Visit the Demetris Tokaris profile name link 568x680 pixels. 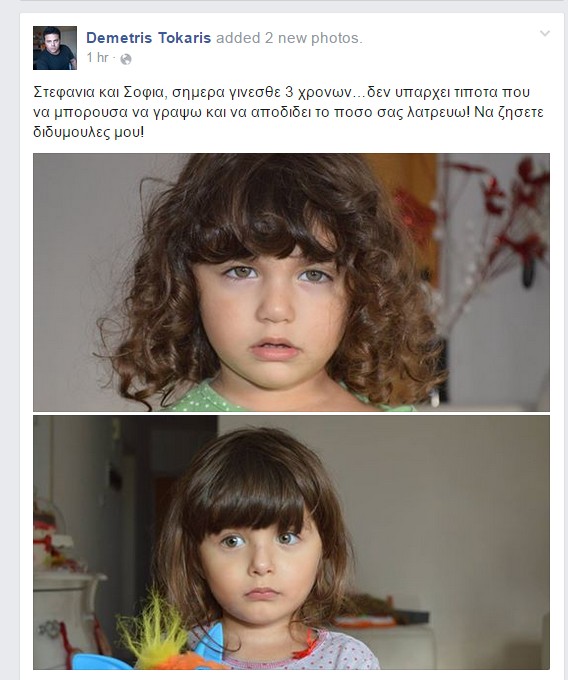(x=148, y=38)
